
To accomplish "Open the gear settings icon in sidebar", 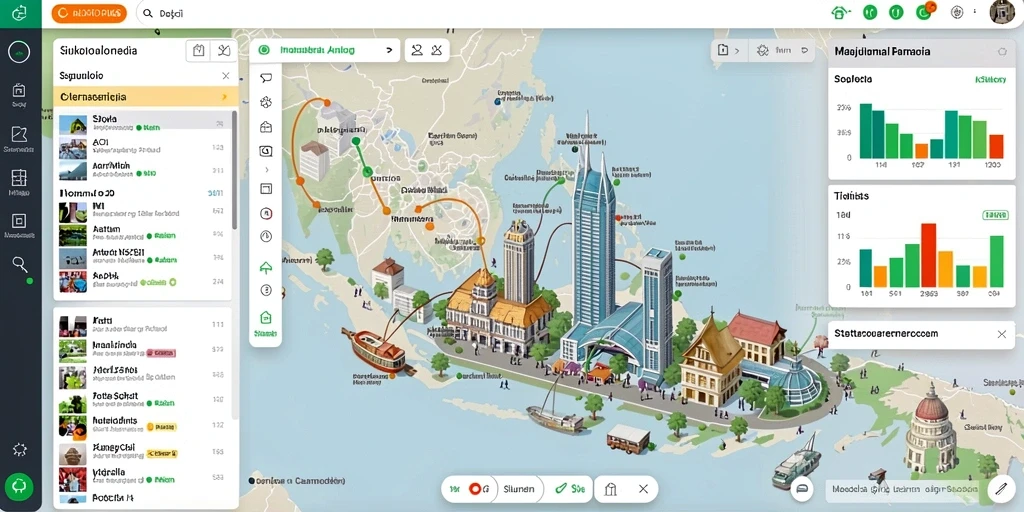I will coord(20,449).
